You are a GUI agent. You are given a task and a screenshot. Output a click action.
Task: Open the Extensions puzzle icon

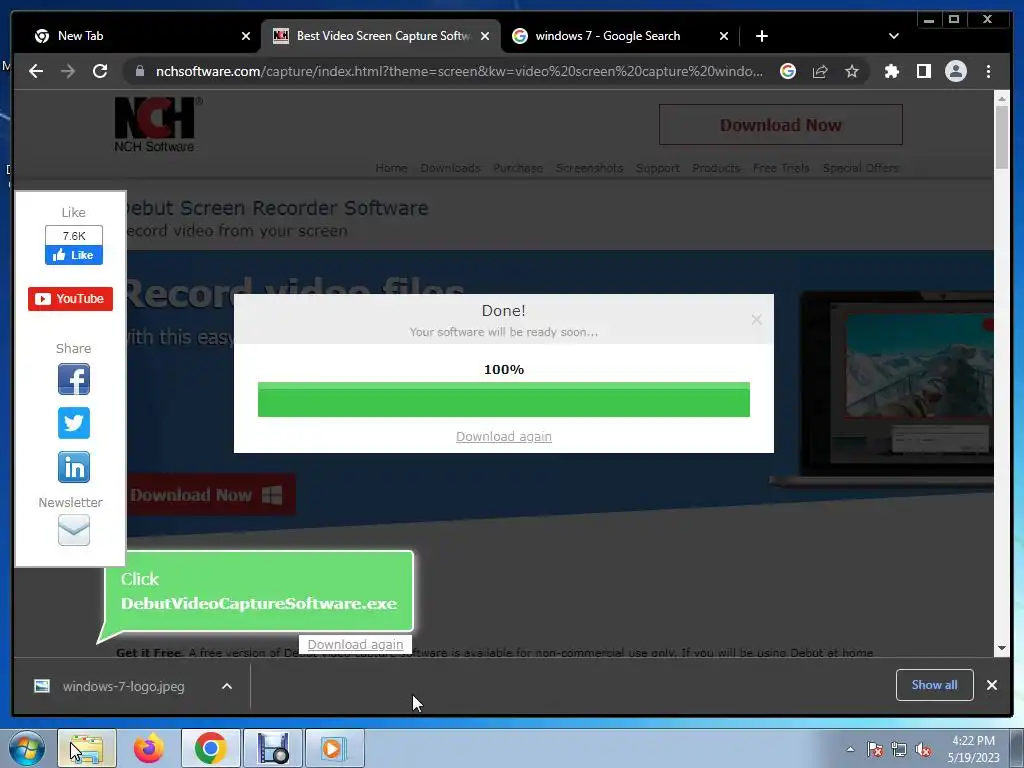(891, 71)
